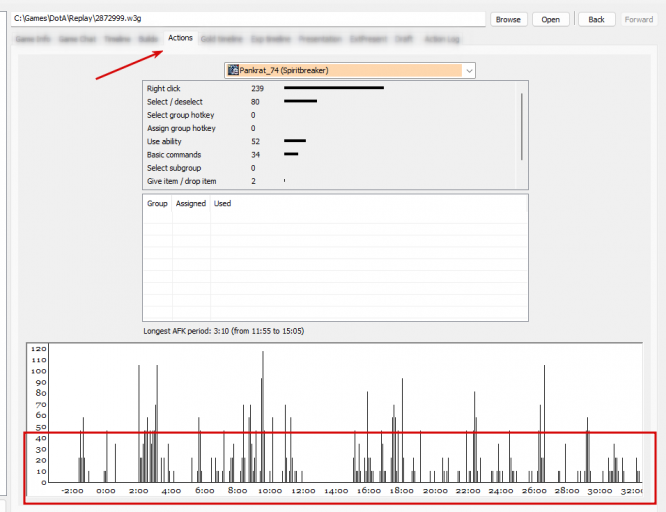Sort by the Assigned column header
The image size is (666, 512).
[191, 204]
